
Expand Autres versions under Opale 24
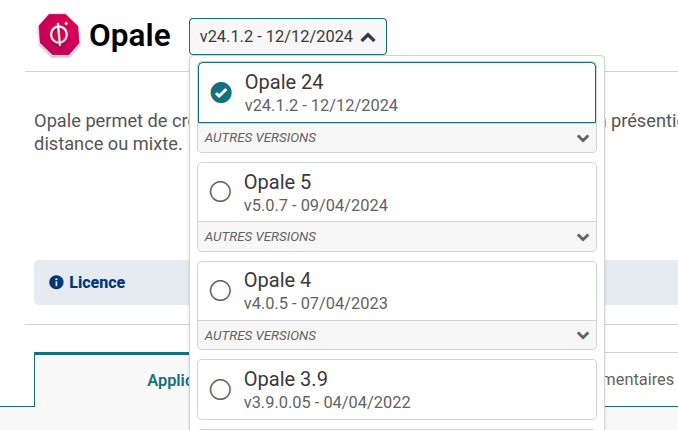point(397,138)
